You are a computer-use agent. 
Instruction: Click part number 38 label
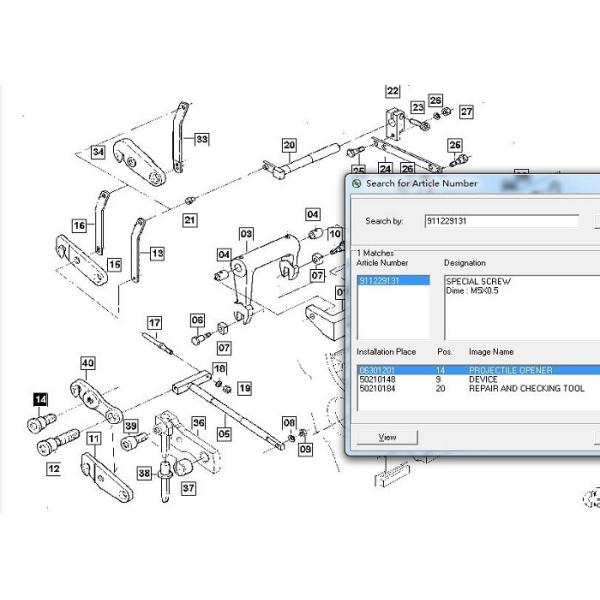tap(144, 473)
